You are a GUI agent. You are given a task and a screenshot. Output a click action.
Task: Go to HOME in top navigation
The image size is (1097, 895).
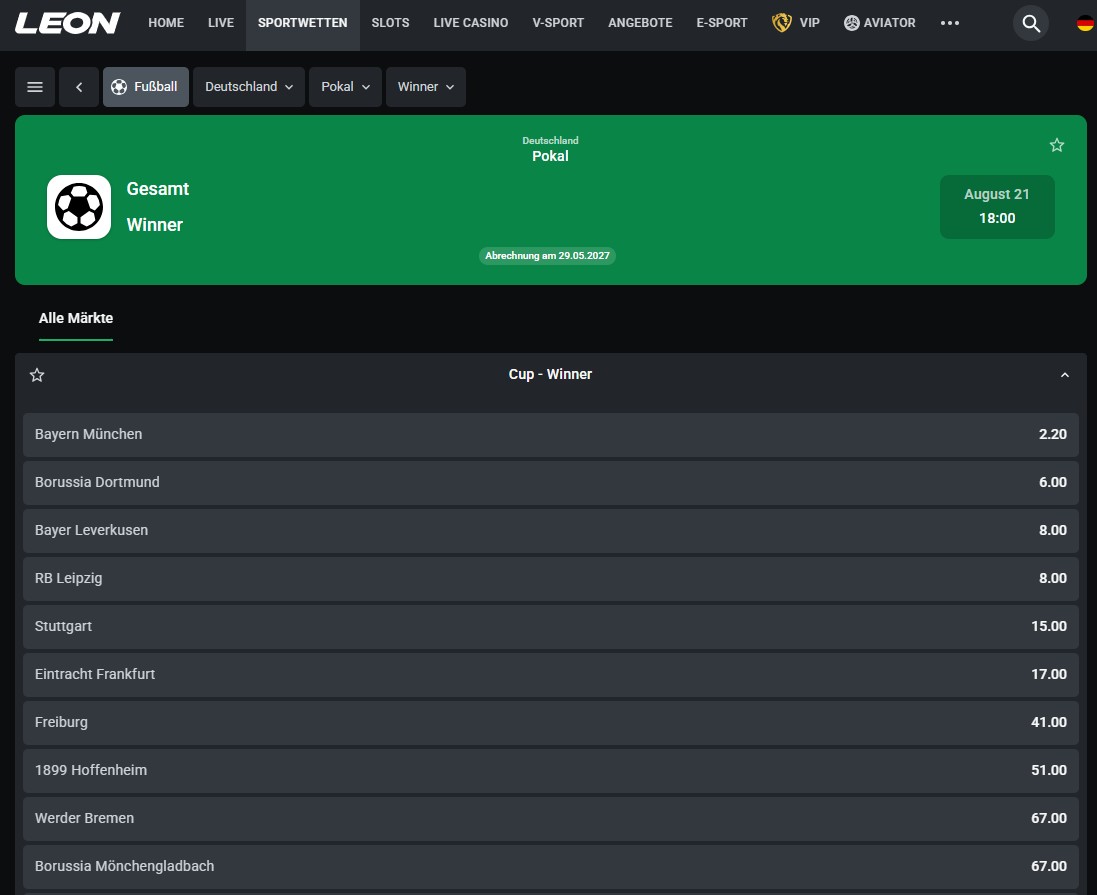click(x=166, y=23)
